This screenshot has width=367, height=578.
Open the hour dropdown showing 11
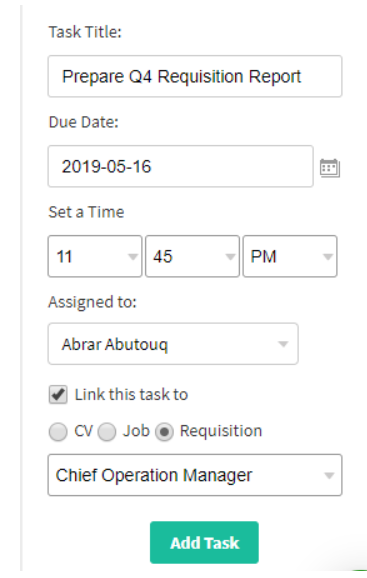95,256
